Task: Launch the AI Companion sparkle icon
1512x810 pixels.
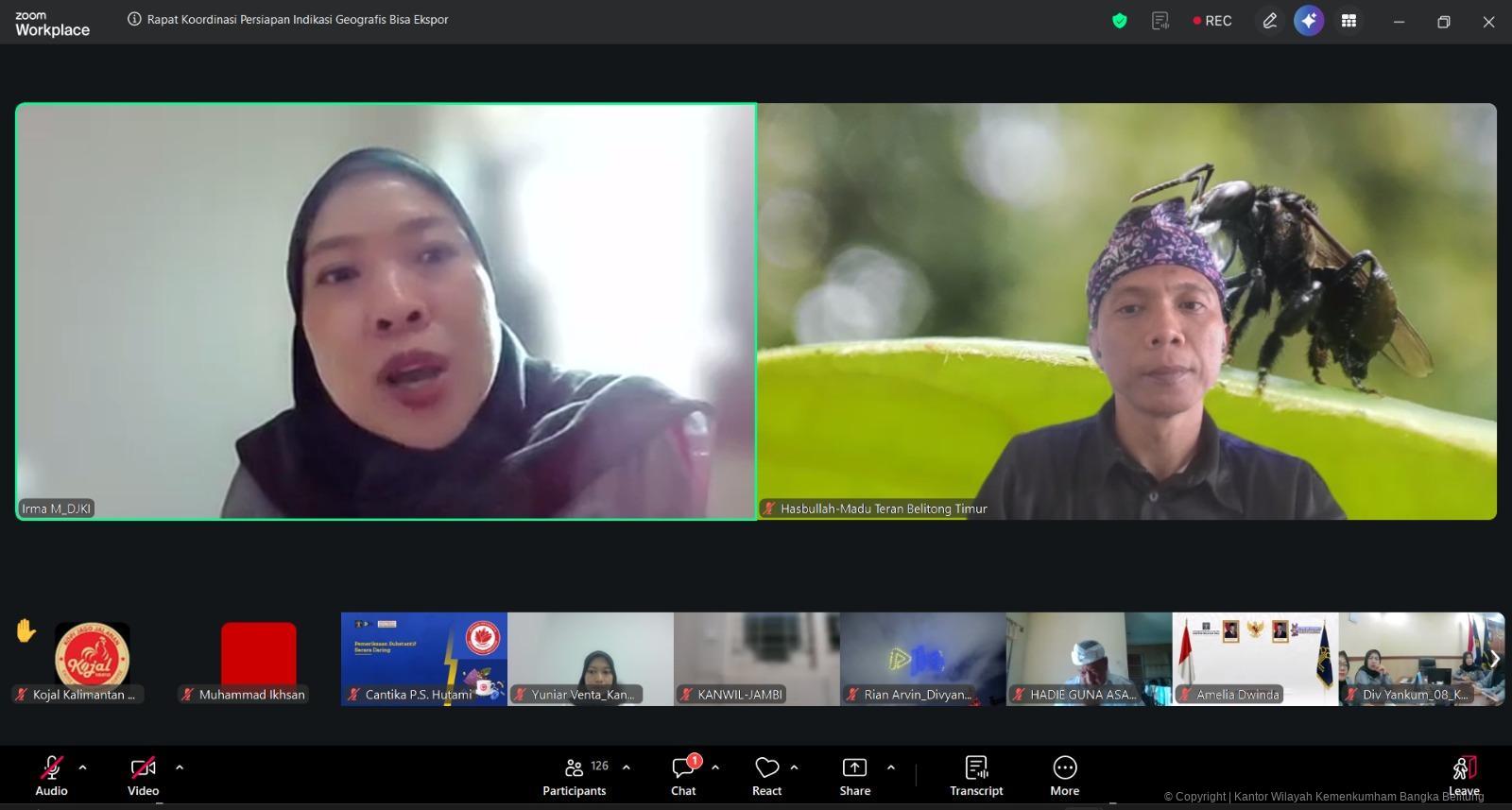Action: [x=1309, y=21]
